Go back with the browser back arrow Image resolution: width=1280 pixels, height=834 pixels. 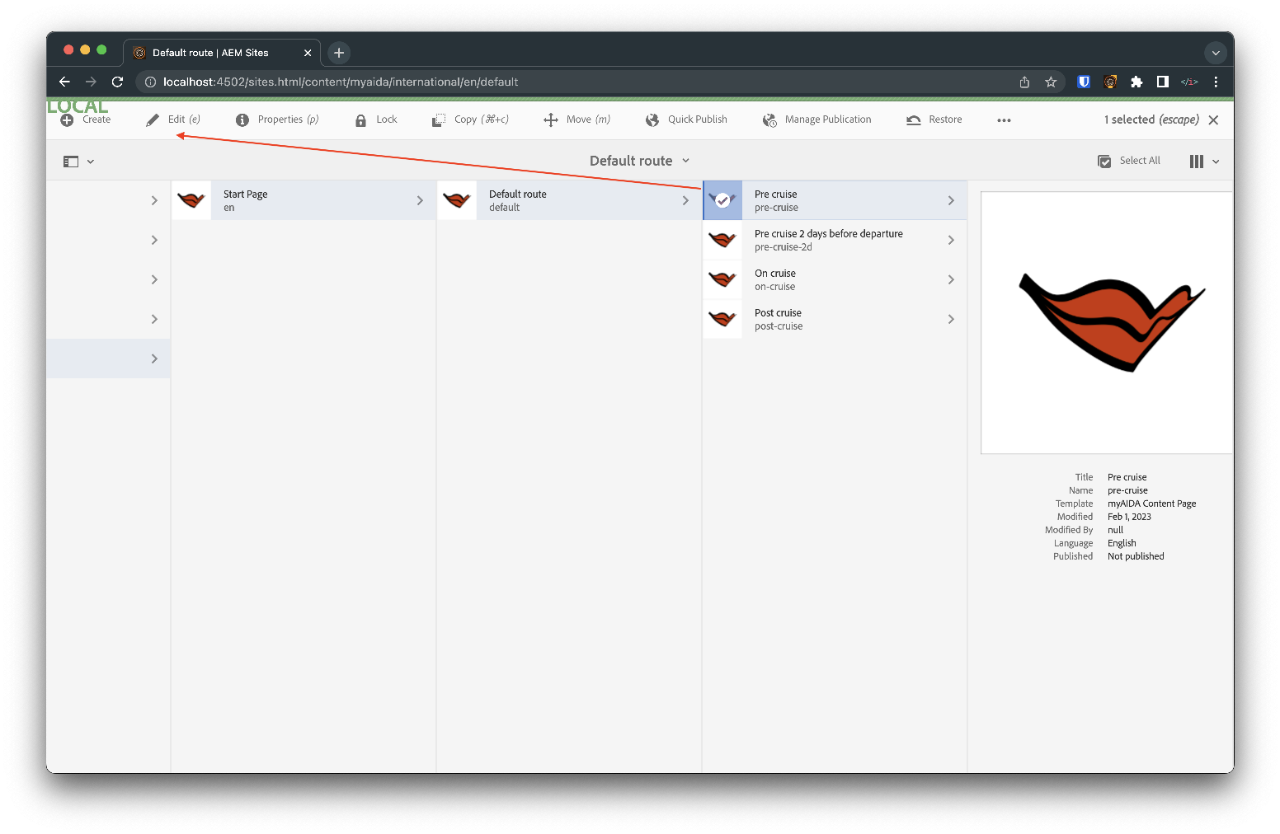coord(65,82)
